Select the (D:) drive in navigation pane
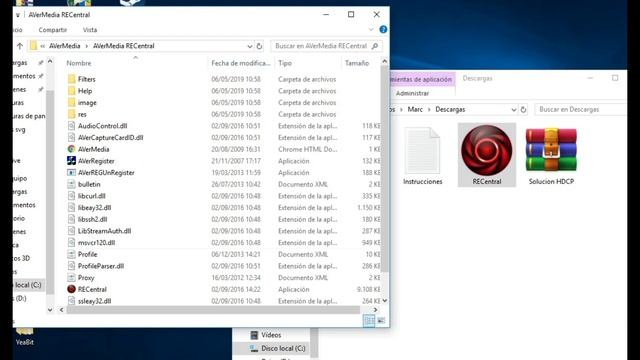640x360 pixels. tap(20, 298)
